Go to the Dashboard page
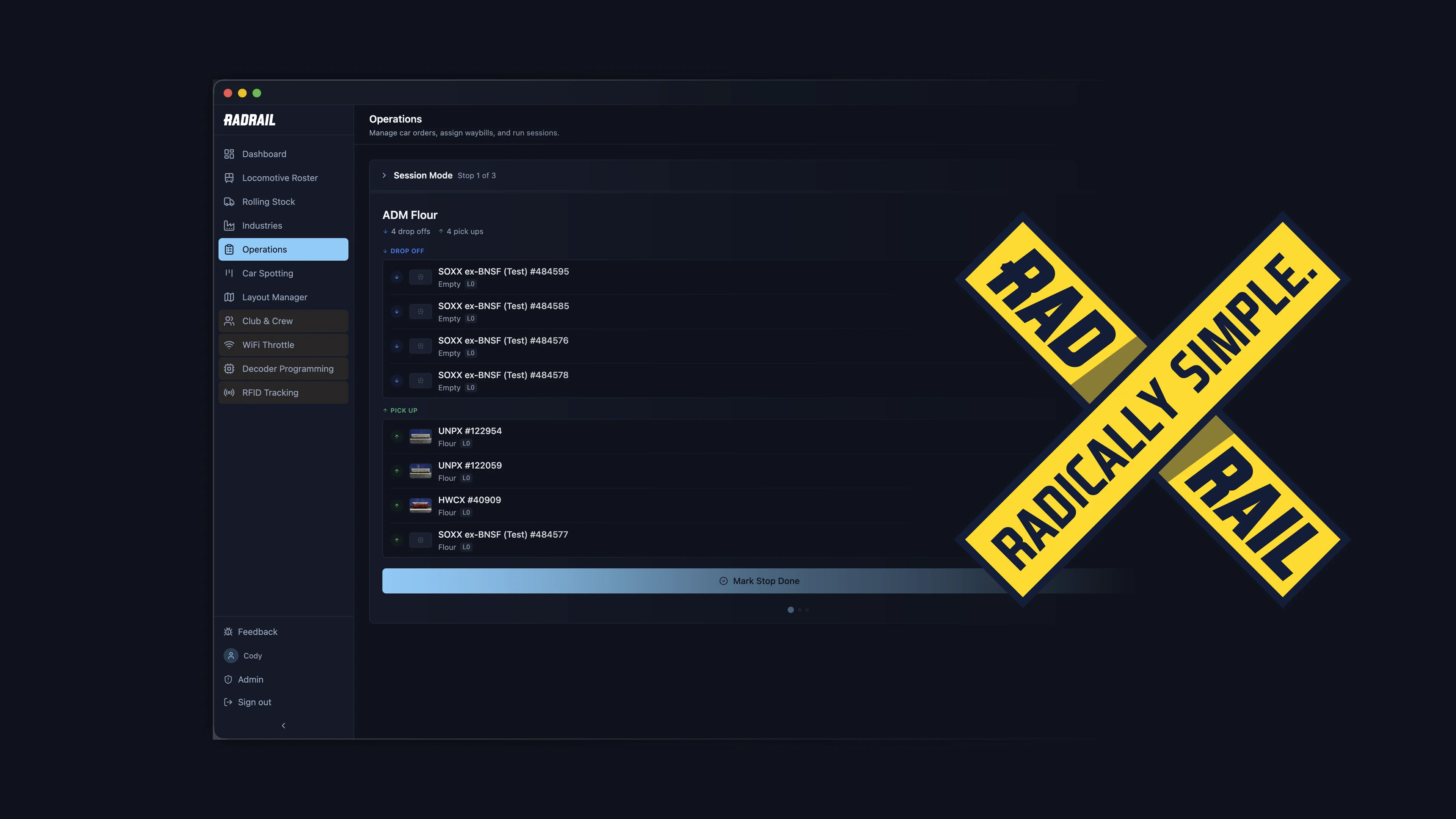 pyautogui.click(x=283, y=154)
